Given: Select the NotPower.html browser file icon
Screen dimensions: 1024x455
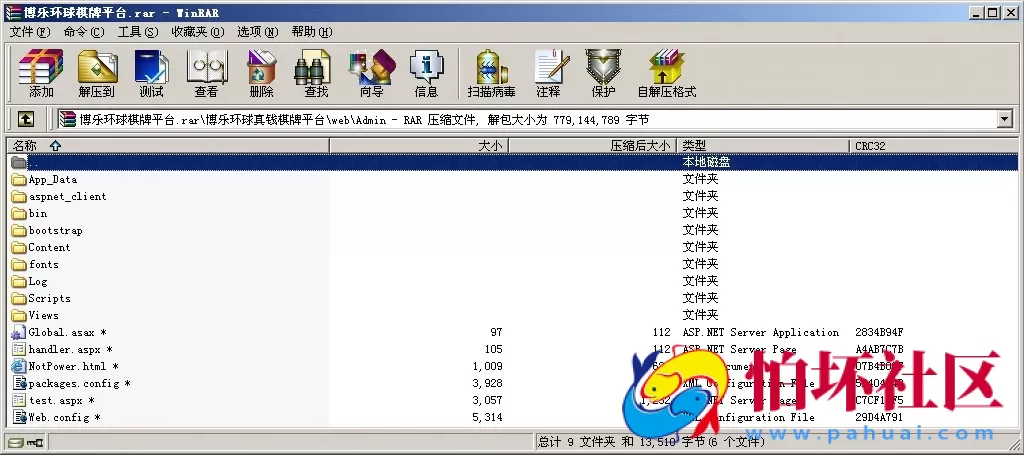Looking at the screenshot, I should pos(19,366).
